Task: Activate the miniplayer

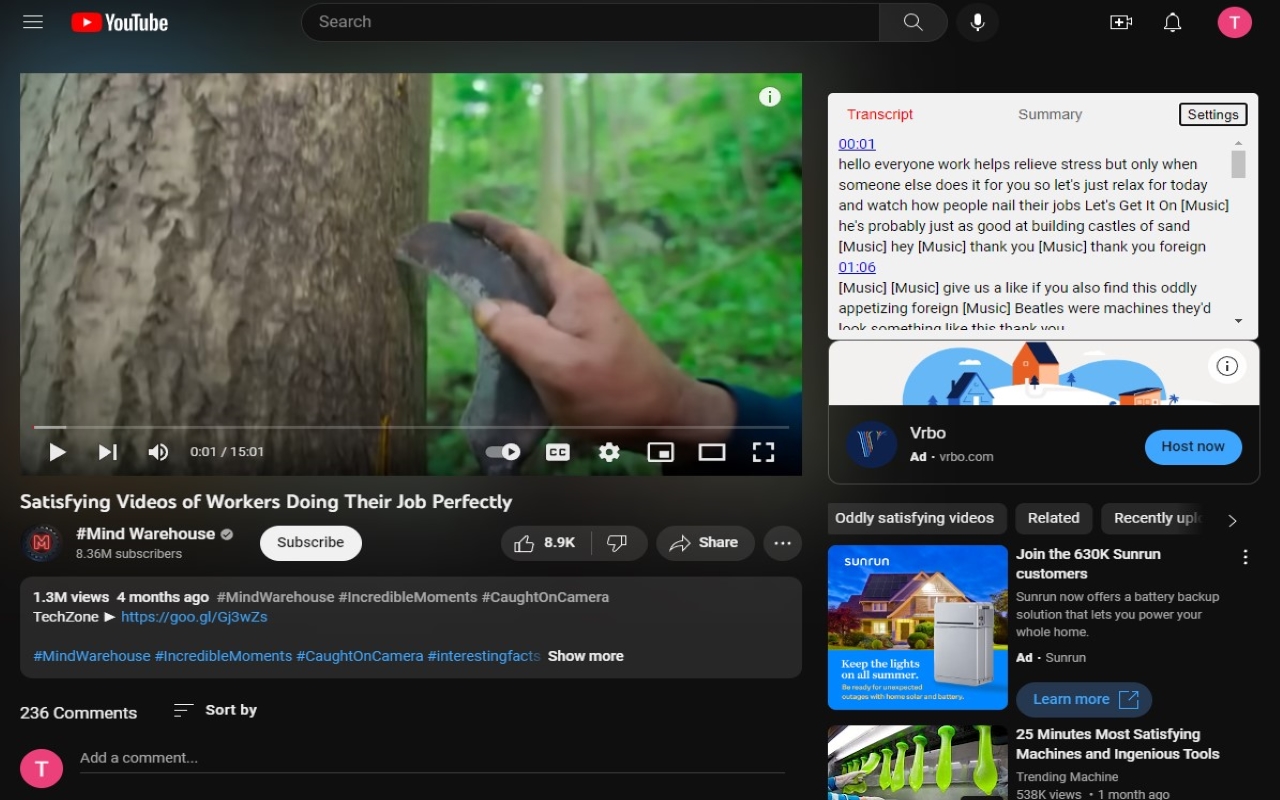Action: (661, 452)
